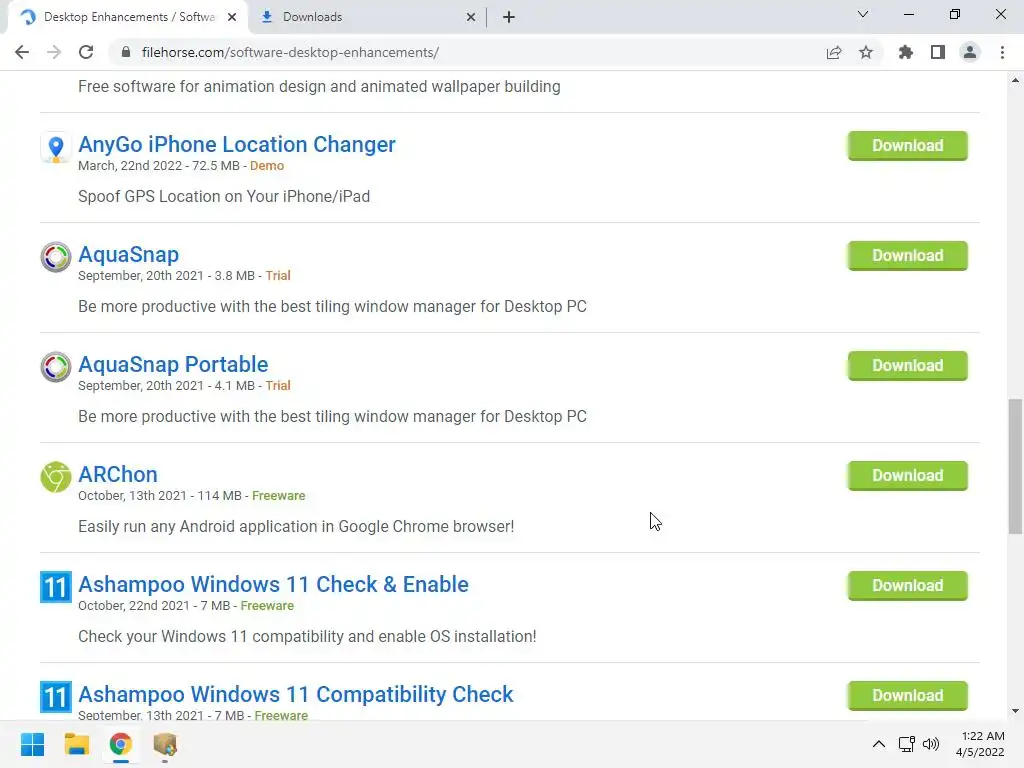Open the ARChon title link

click(x=118, y=474)
